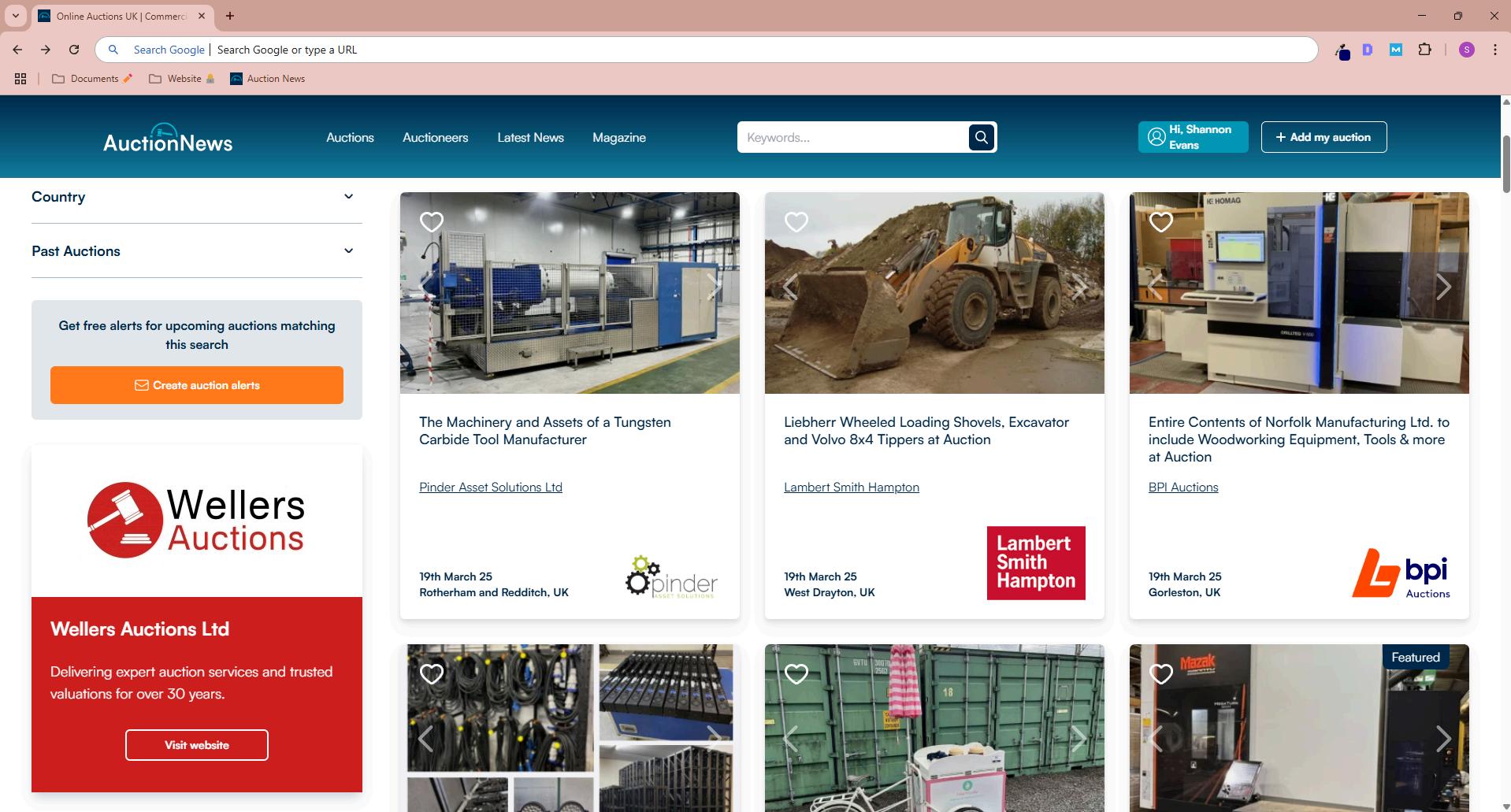Show next image of cables equipment auction card
The width and height of the screenshot is (1511, 812).
[x=714, y=739]
